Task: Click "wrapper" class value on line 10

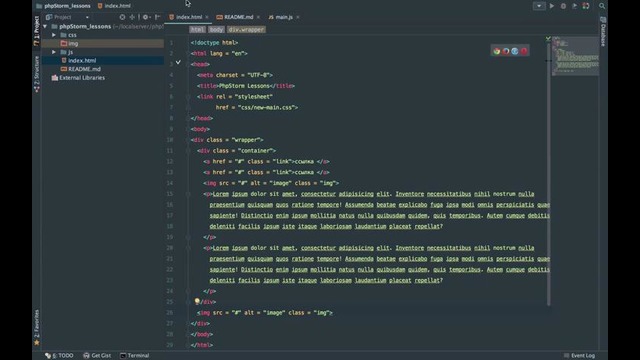Action: [247, 140]
